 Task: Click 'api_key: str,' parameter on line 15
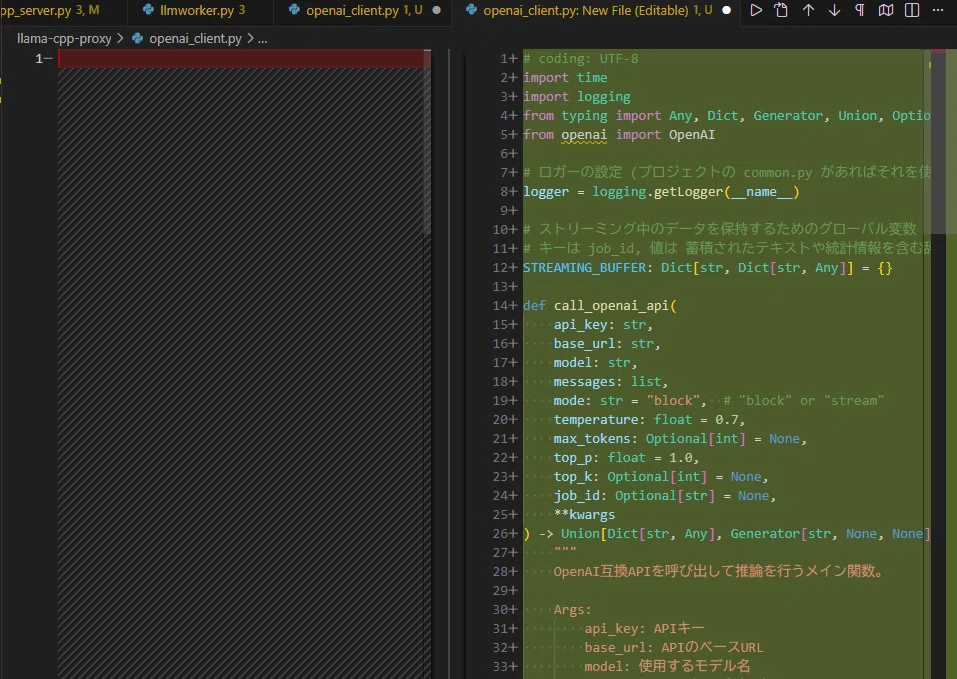[x=603, y=325]
